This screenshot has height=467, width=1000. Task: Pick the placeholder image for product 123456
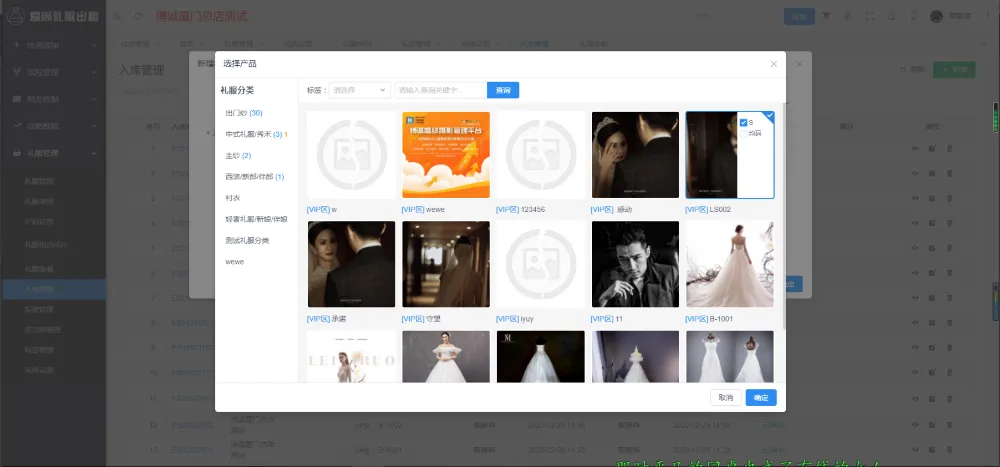(540, 155)
